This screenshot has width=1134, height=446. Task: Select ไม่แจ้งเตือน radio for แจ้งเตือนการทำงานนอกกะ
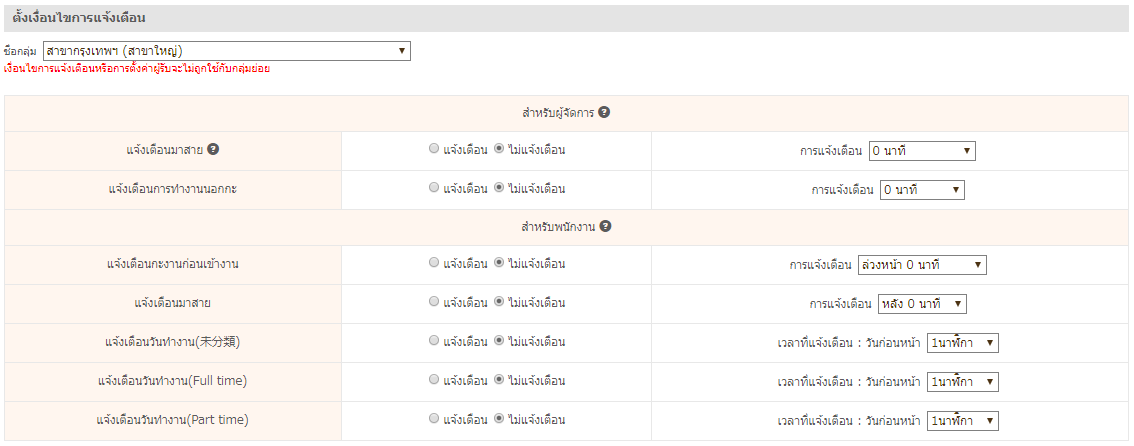pos(499,188)
